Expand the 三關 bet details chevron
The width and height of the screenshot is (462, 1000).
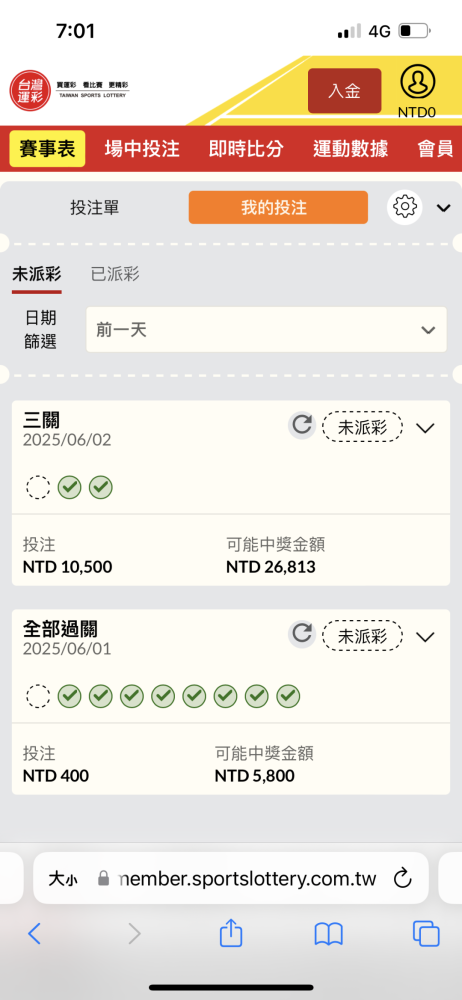pos(425,428)
